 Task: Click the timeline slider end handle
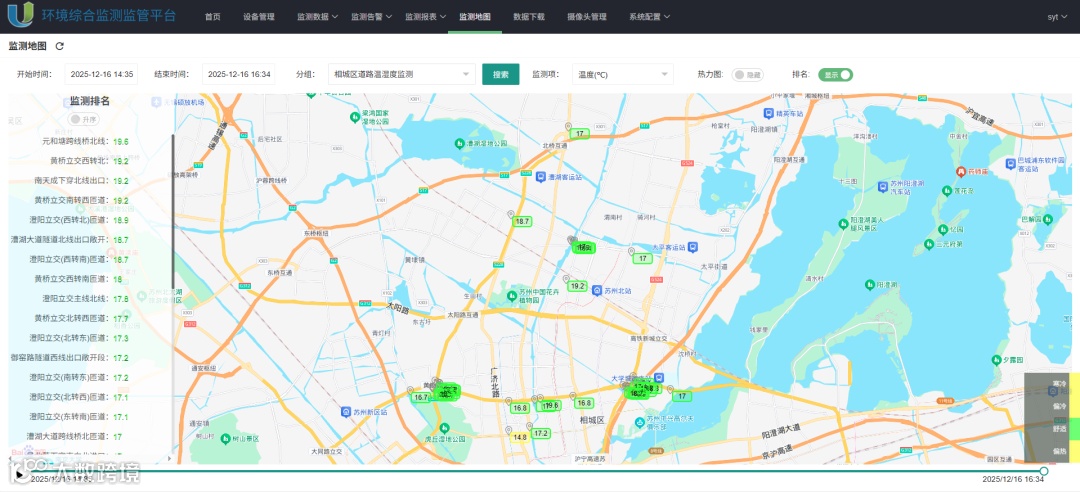[x=1044, y=471]
